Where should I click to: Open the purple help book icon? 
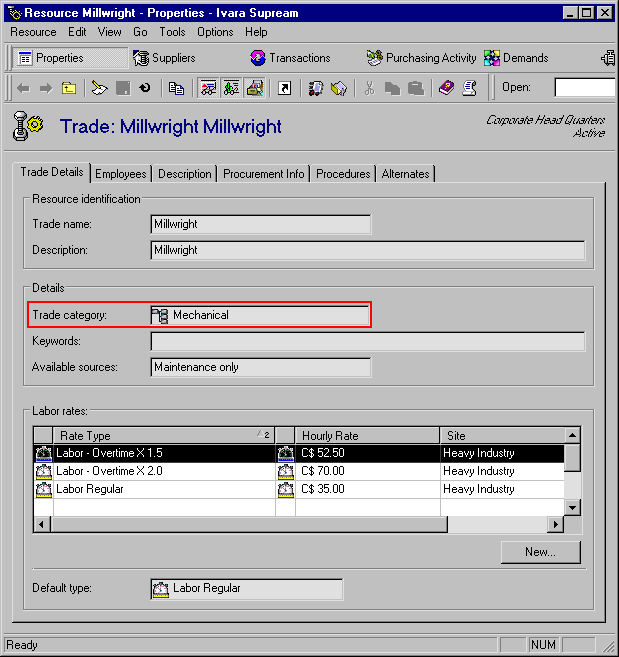point(446,88)
